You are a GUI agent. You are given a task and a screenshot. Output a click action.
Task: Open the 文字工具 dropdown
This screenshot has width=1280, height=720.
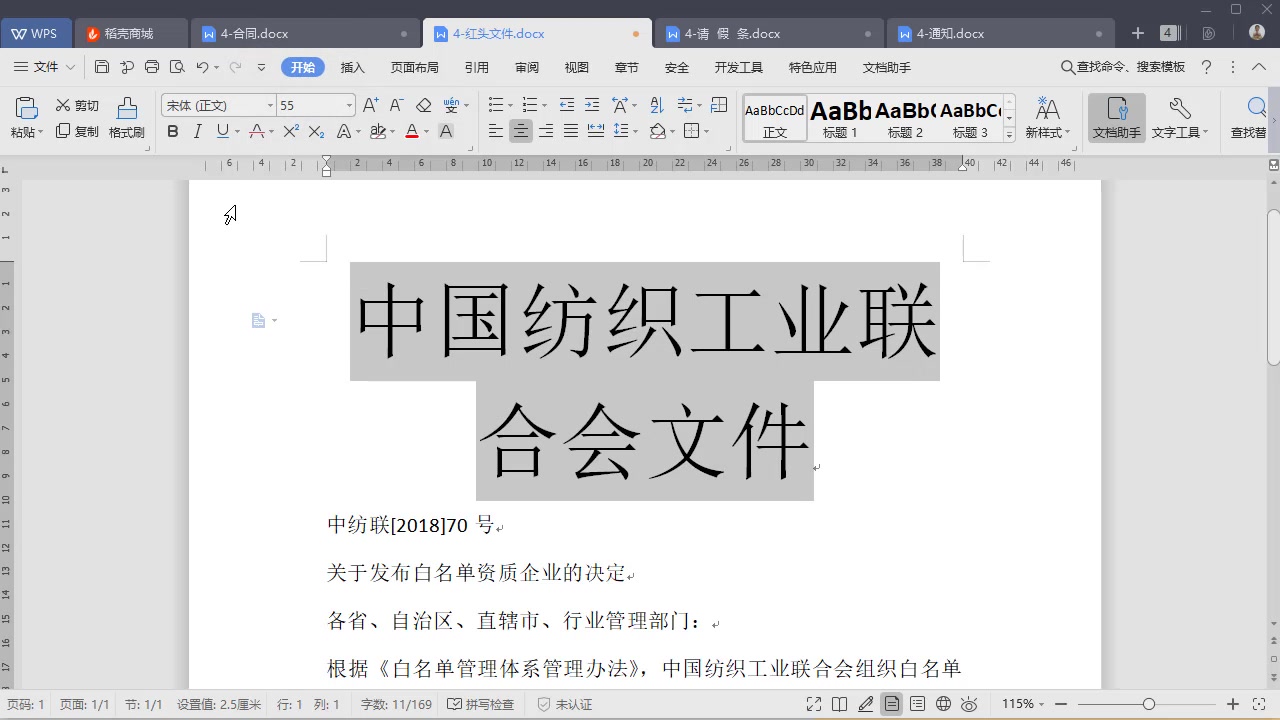1180,118
